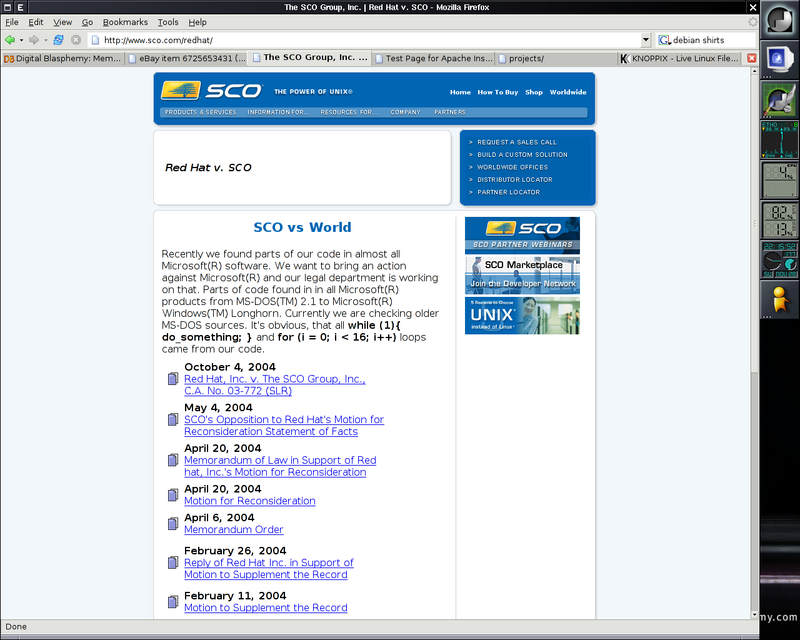
Task: Click document icon beside Memorandum of Law
Action: tap(173, 460)
